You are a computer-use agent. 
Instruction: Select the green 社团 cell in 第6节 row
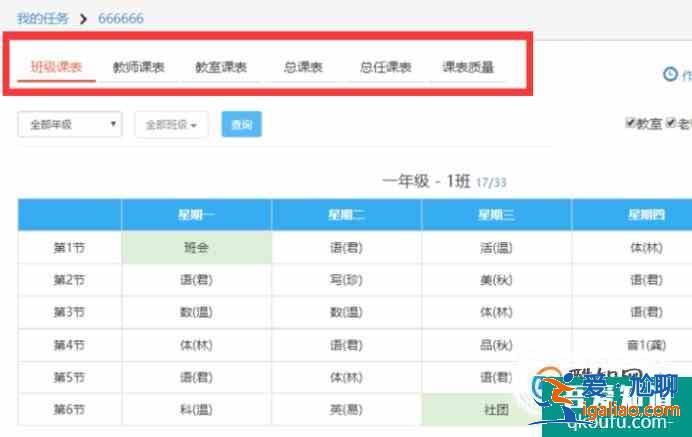(496, 410)
